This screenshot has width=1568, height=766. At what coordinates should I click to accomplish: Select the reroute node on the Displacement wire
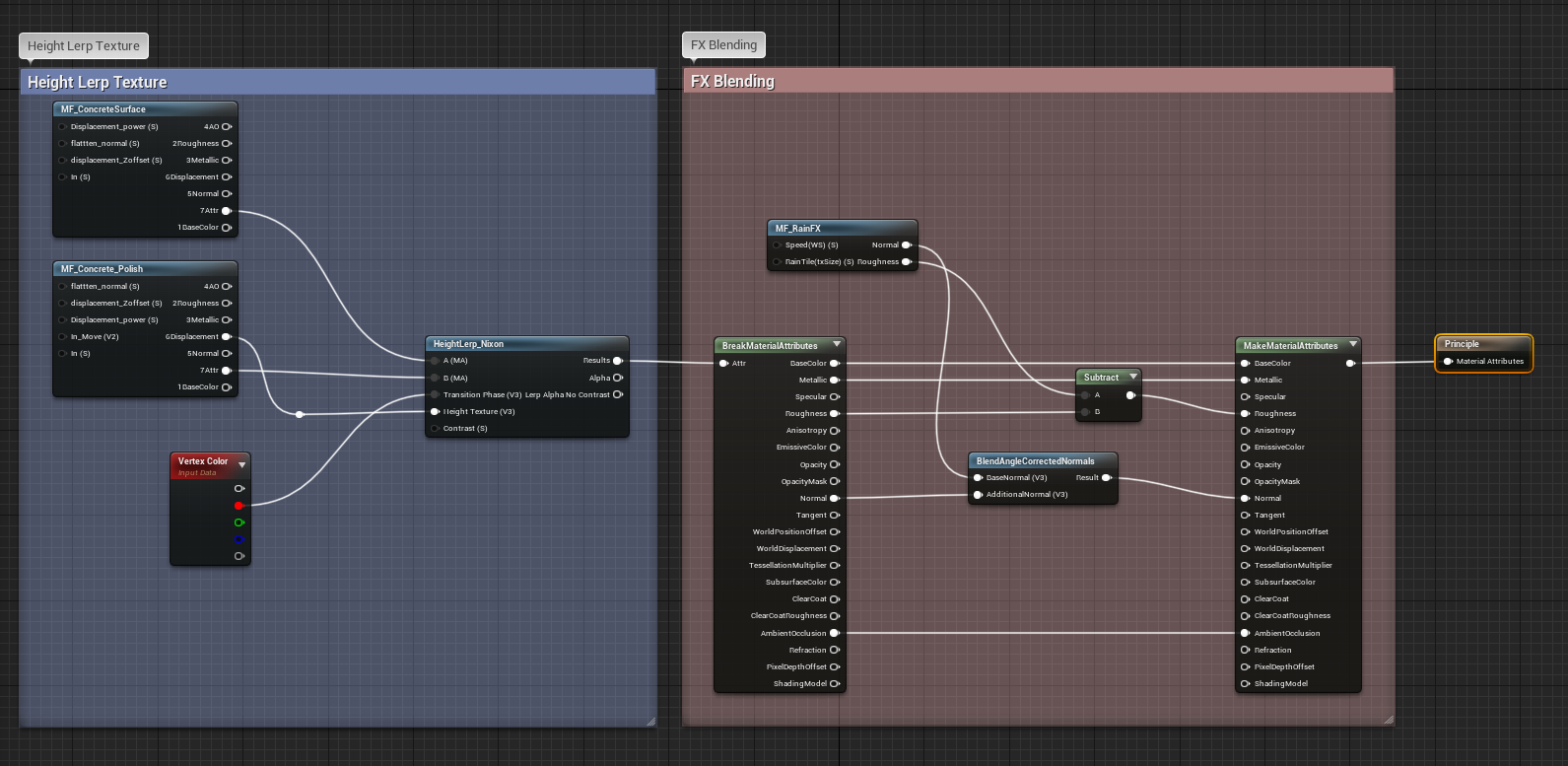[x=300, y=414]
